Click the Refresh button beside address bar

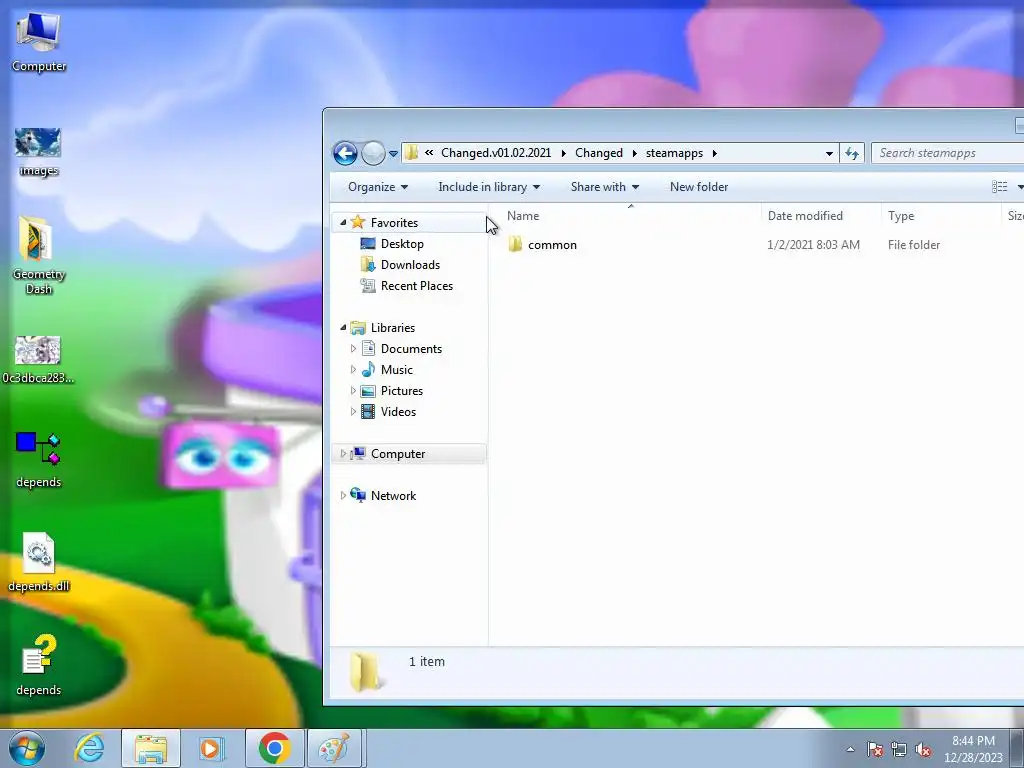click(852, 153)
